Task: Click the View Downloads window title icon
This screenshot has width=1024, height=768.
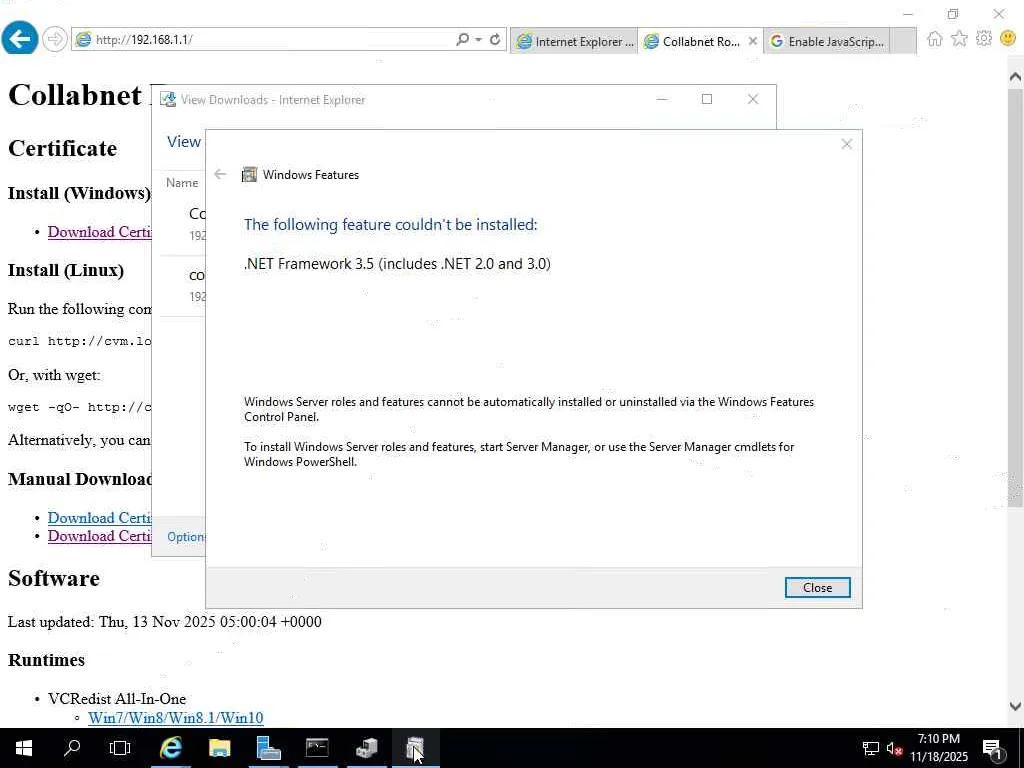Action: [168, 99]
